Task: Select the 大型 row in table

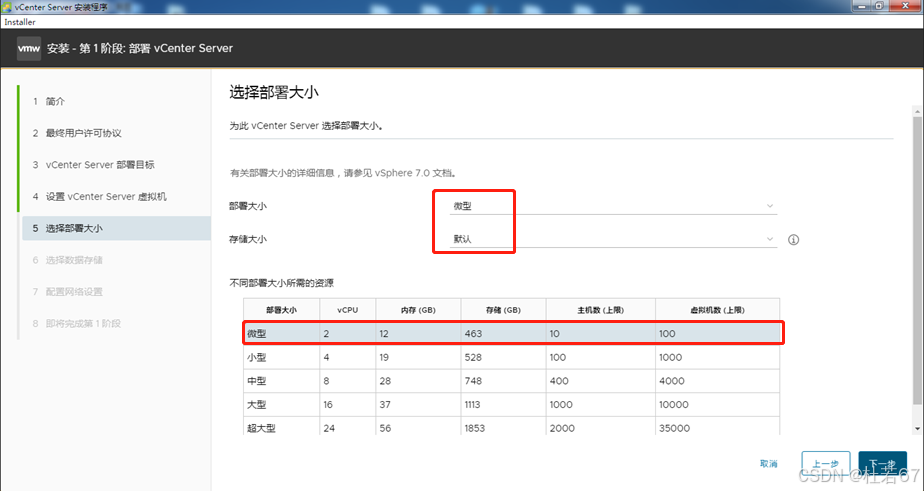Action: pyautogui.click(x=512, y=404)
